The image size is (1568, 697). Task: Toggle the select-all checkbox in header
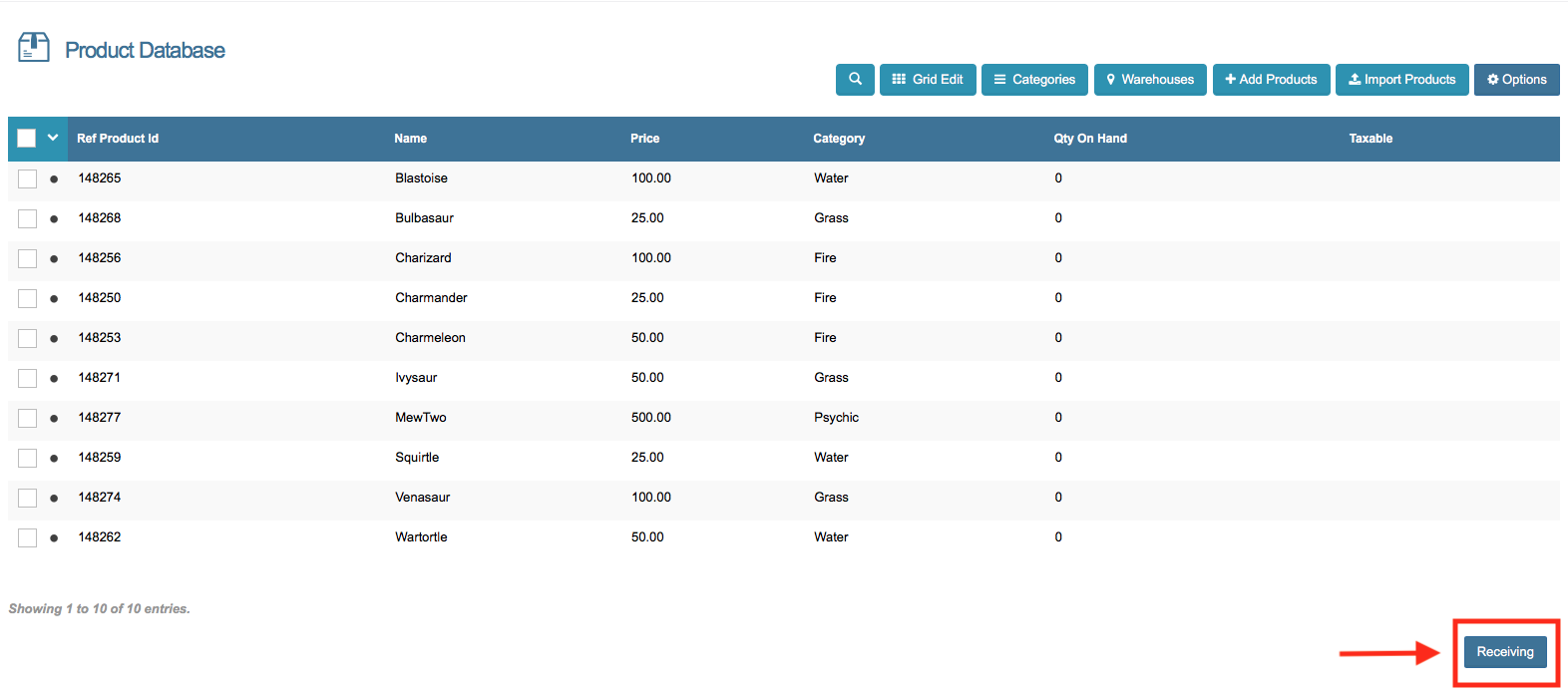[x=27, y=139]
